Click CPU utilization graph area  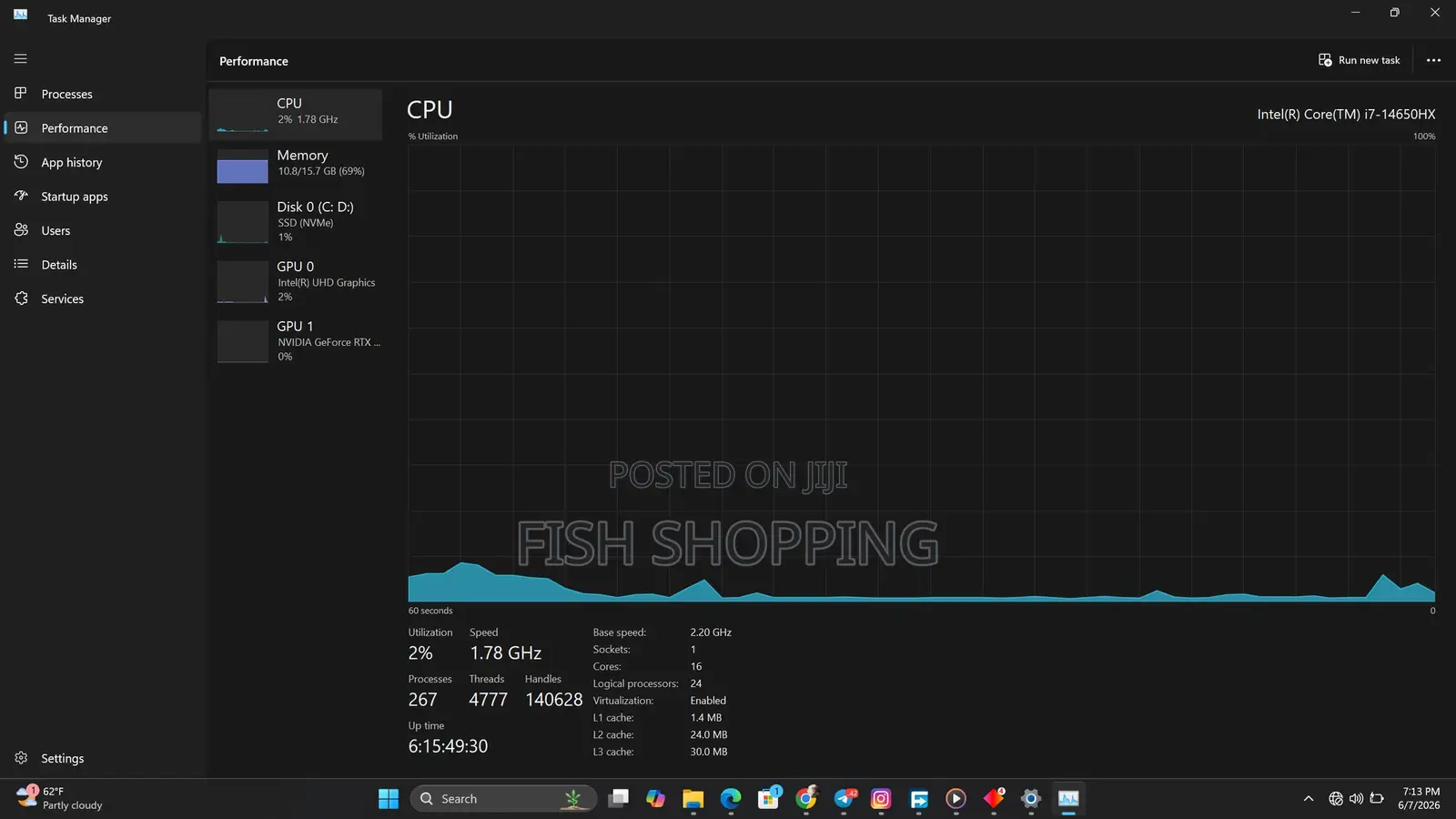coord(922,373)
